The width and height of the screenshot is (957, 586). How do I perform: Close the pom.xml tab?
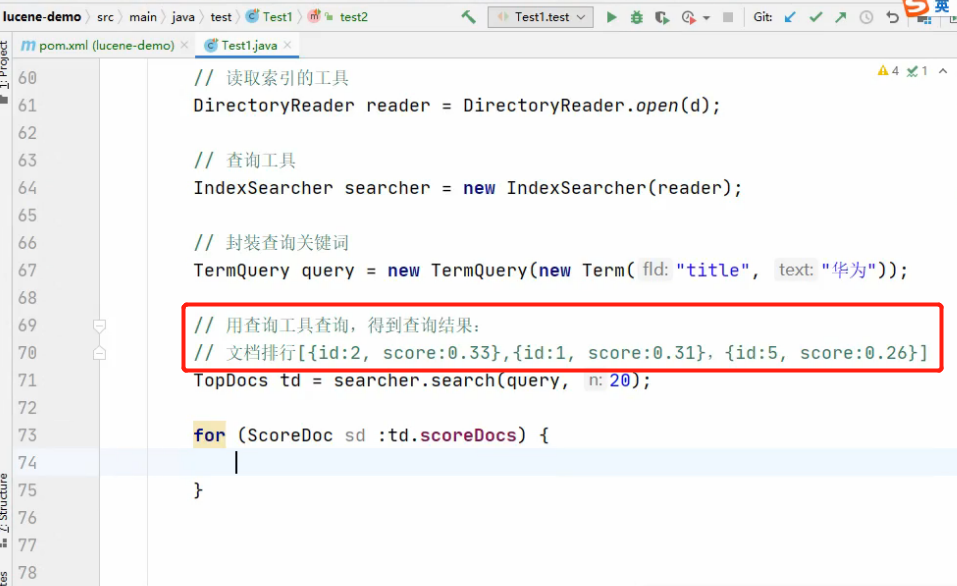(x=184, y=45)
